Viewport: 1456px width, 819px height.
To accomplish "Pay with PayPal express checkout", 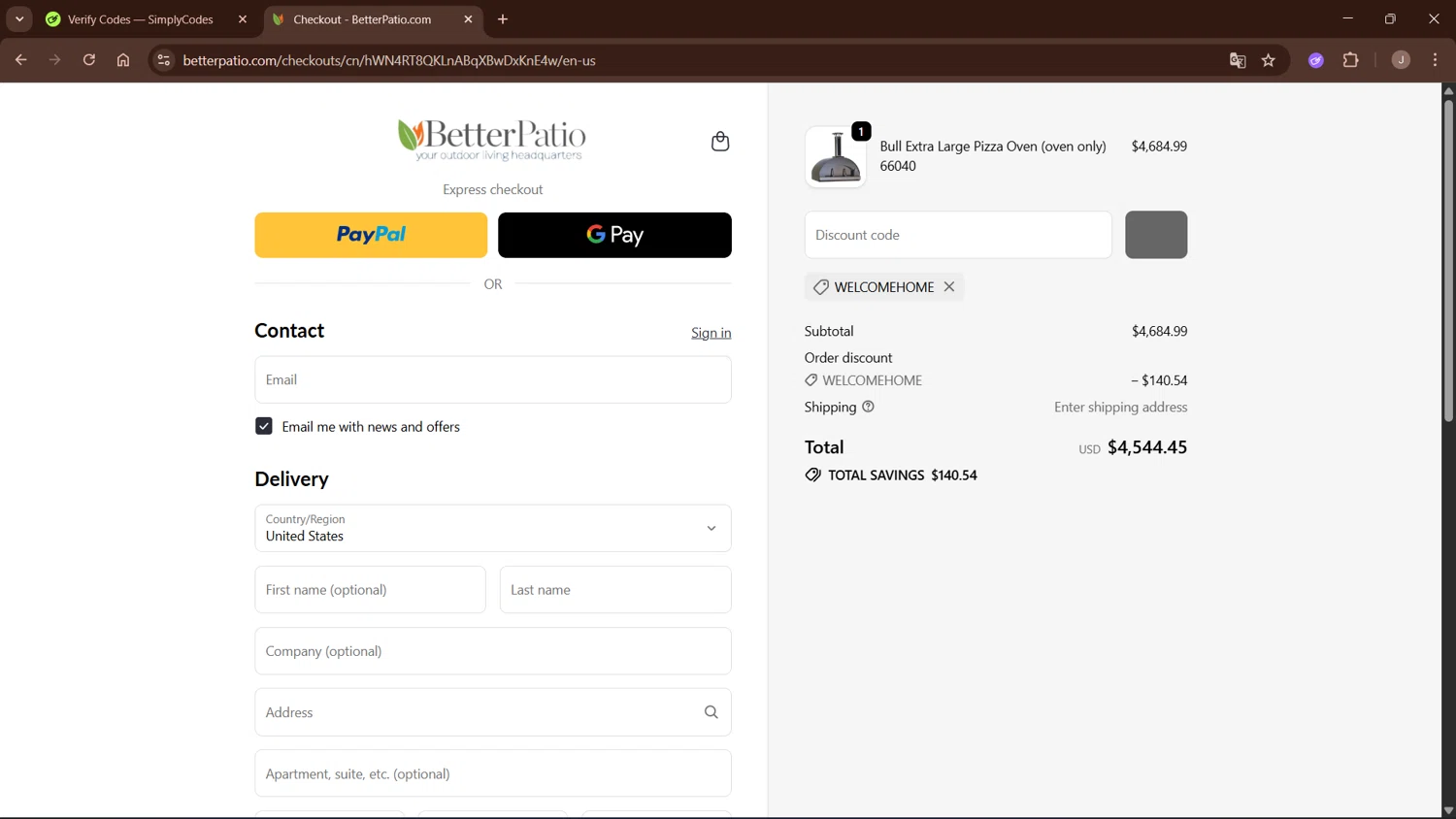I will tap(371, 235).
